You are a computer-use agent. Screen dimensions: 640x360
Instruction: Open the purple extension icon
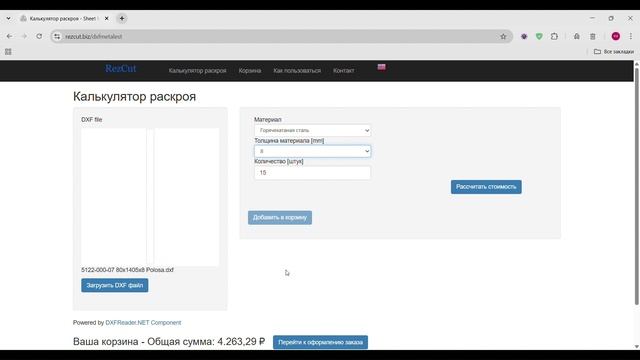click(524, 36)
